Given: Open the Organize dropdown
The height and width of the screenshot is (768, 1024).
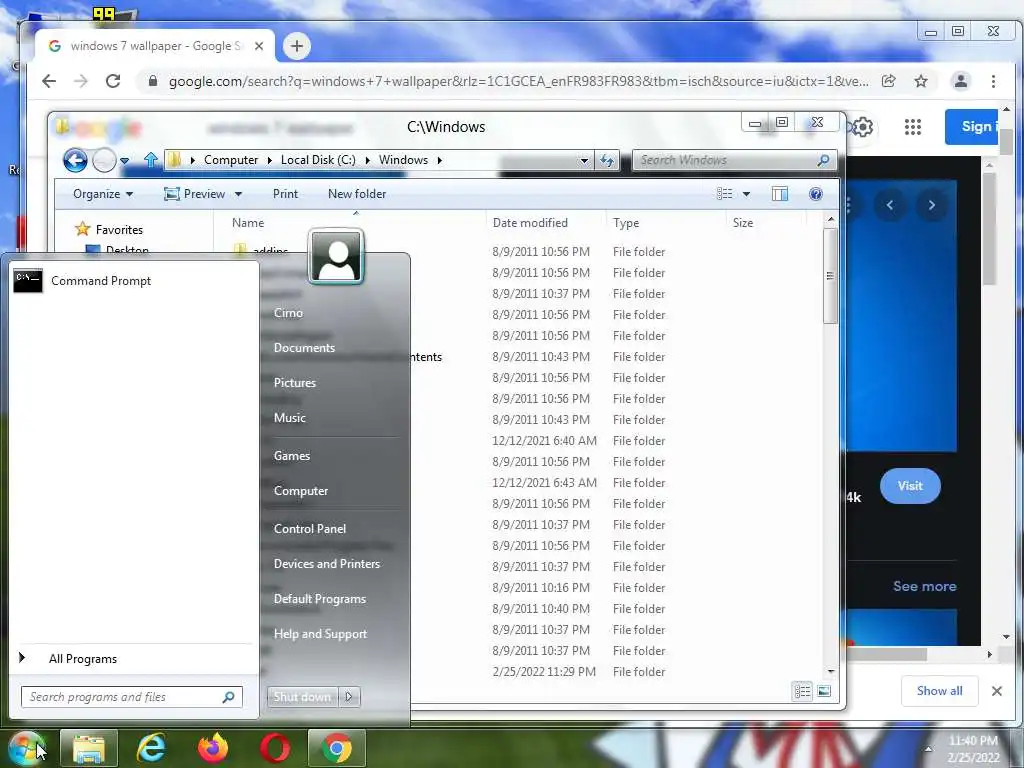Looking at the screenshot, I should [103, 194].
